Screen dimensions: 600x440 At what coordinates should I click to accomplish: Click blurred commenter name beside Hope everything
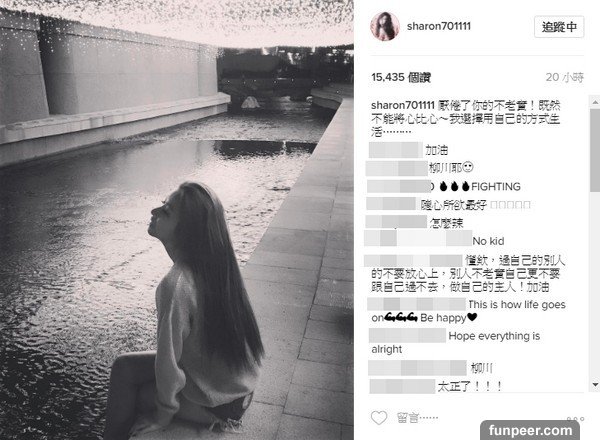408,336
